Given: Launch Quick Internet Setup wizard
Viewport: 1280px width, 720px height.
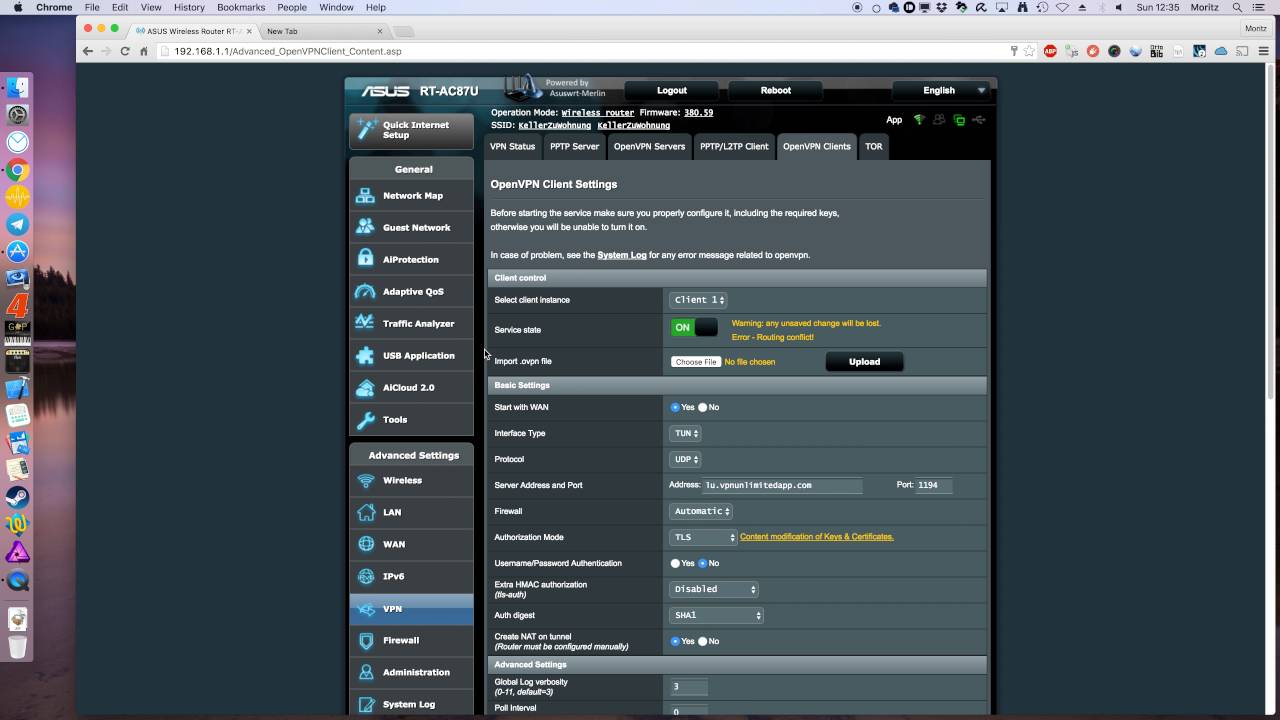Looking at the screenshot, I should (412, 131).
